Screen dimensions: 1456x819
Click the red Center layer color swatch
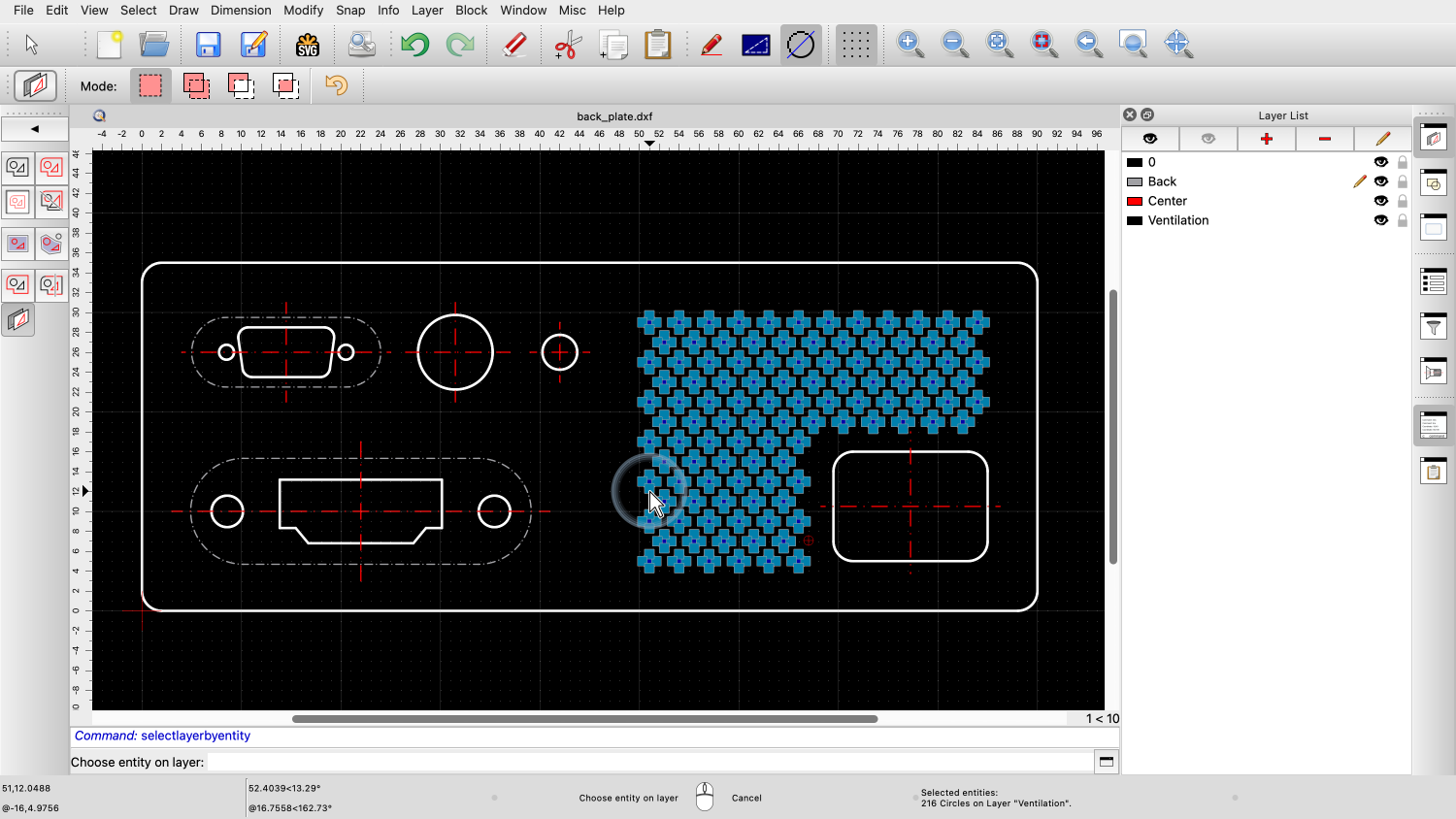[1134, 201]
